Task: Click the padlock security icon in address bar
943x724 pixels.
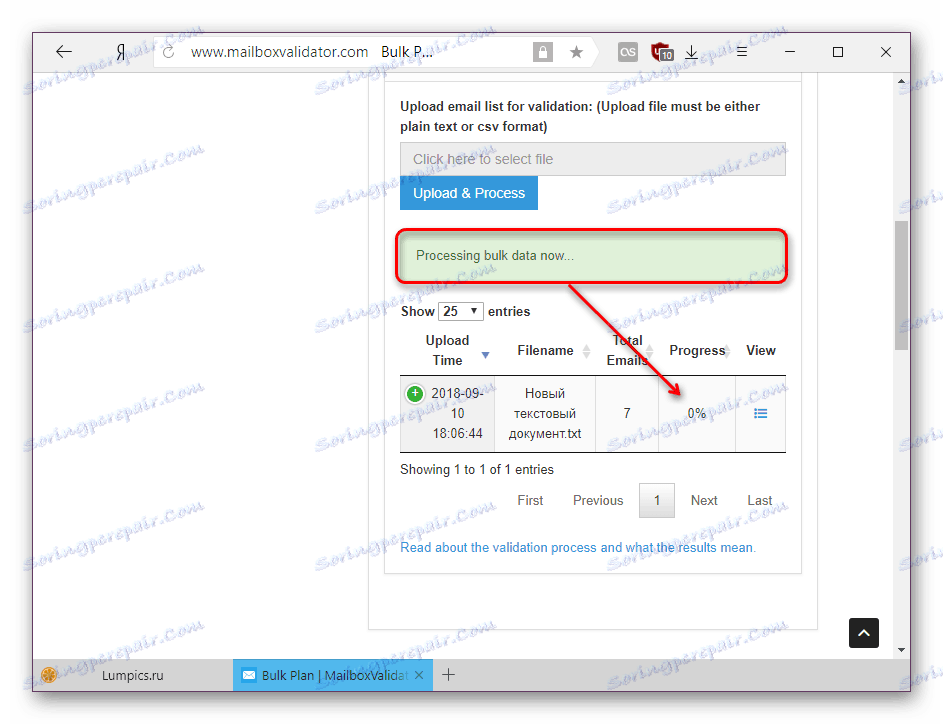Action: click(542, 51)
